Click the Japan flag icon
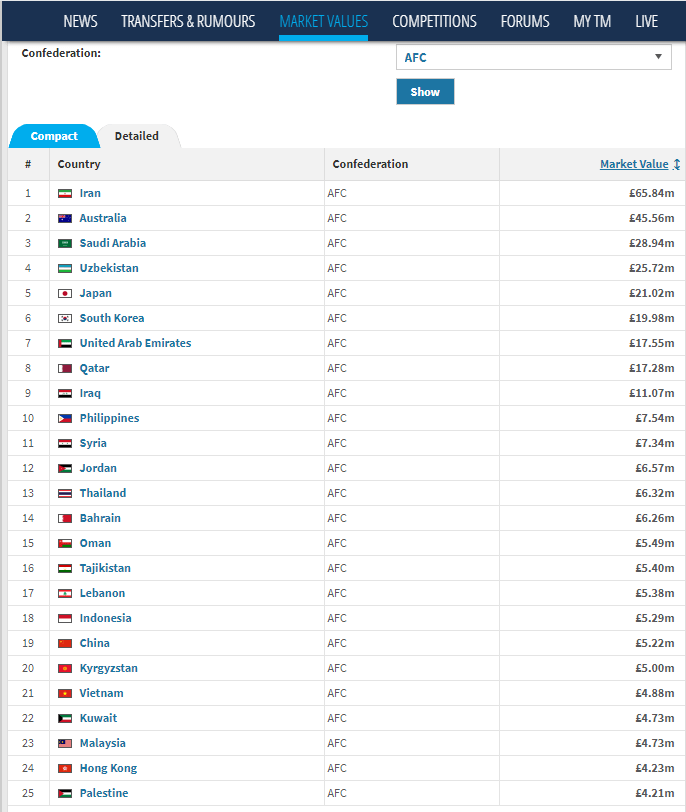 tap(65, 294)
